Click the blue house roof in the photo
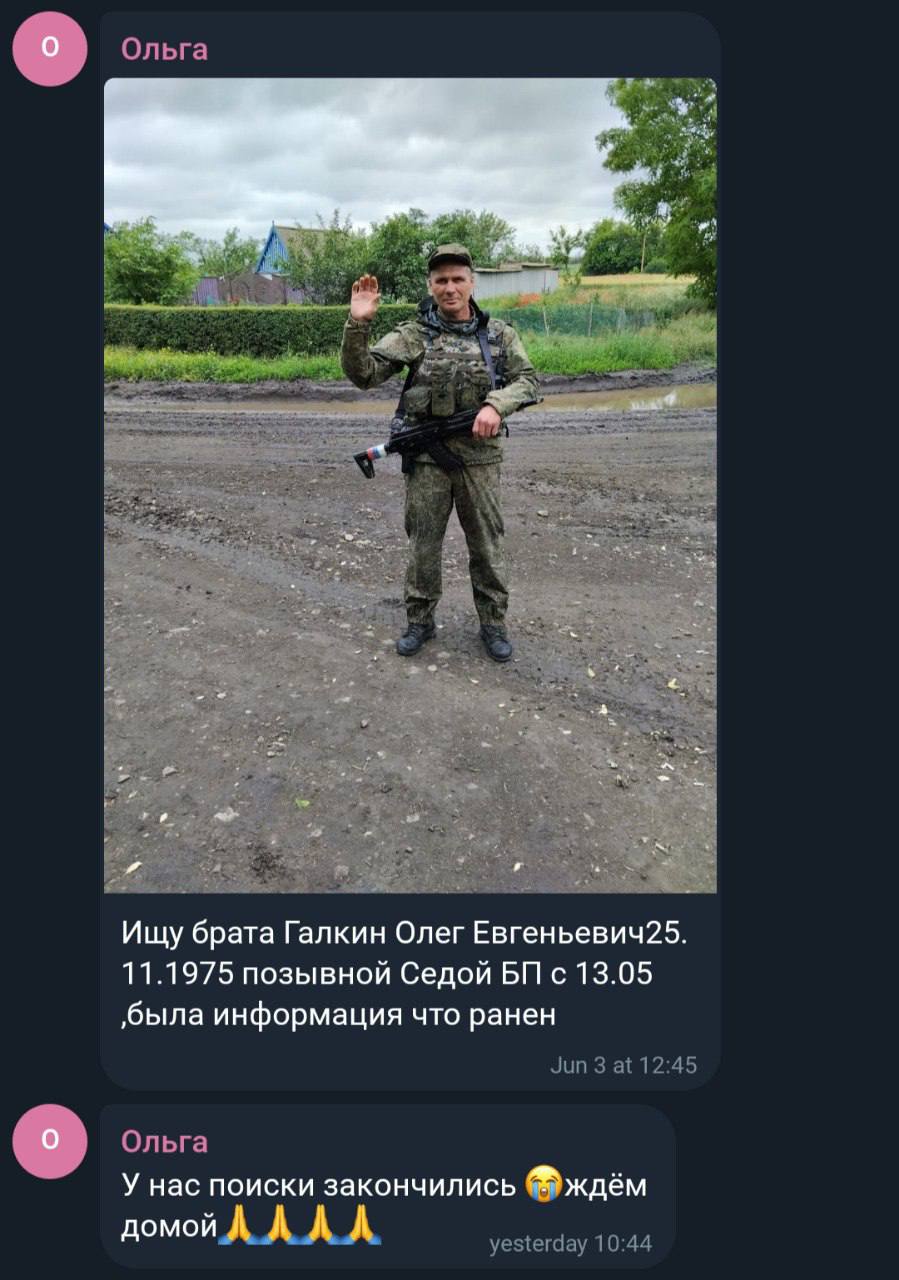Screen dimensions: 899x1280 click(x=272, y=250)
